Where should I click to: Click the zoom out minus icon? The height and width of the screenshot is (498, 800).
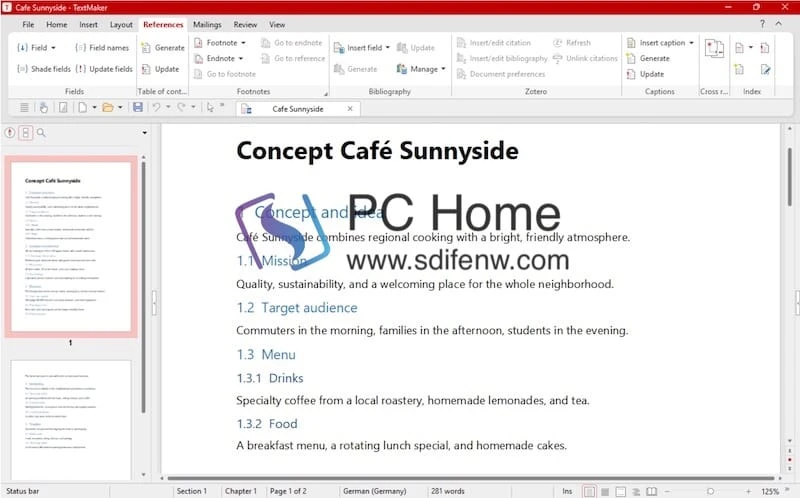pyautogui.click(x=667, y=491)
